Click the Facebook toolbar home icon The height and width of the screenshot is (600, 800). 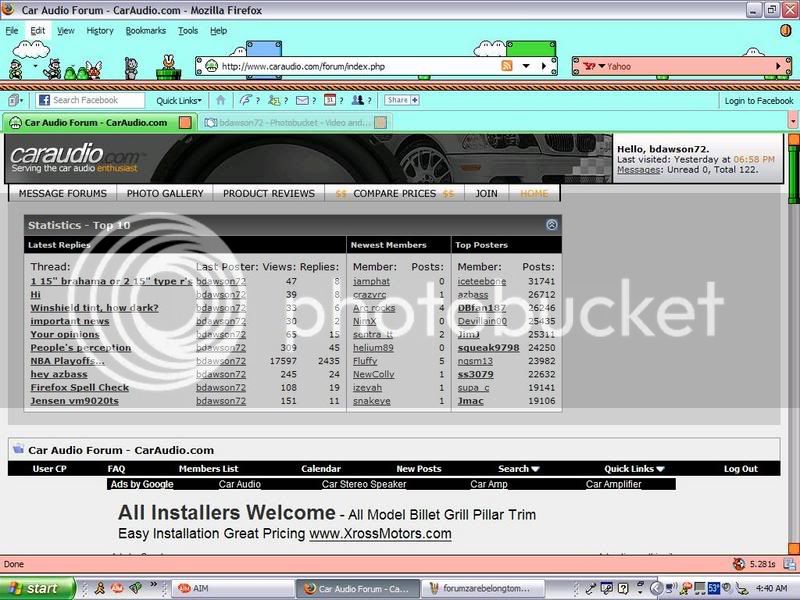click(x=220, y=100)
